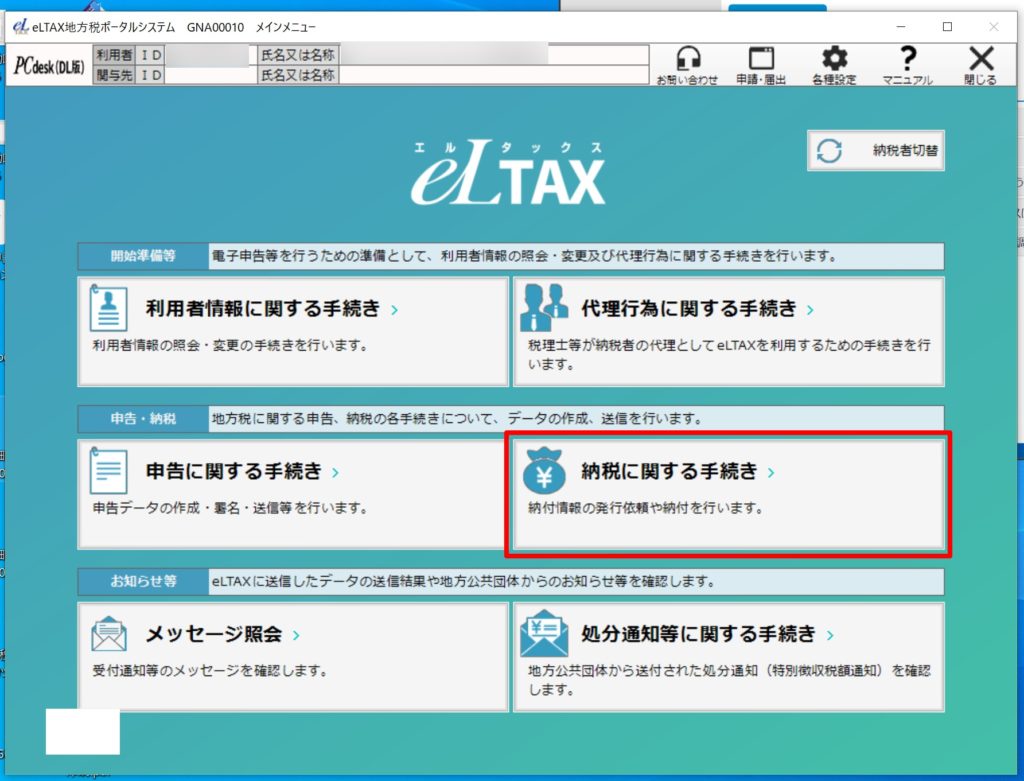1024x781 pixels.
Task: Click the 閉じる X icon in toolbar
Action: tap(981, 59)
